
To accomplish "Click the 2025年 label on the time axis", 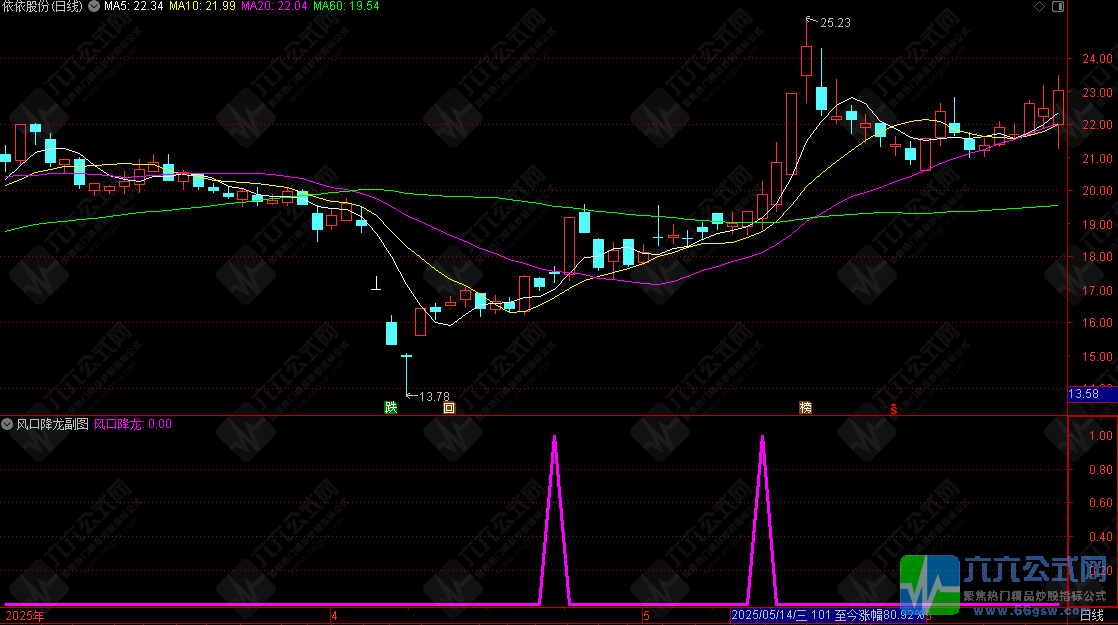I will [x=25, y=616].
